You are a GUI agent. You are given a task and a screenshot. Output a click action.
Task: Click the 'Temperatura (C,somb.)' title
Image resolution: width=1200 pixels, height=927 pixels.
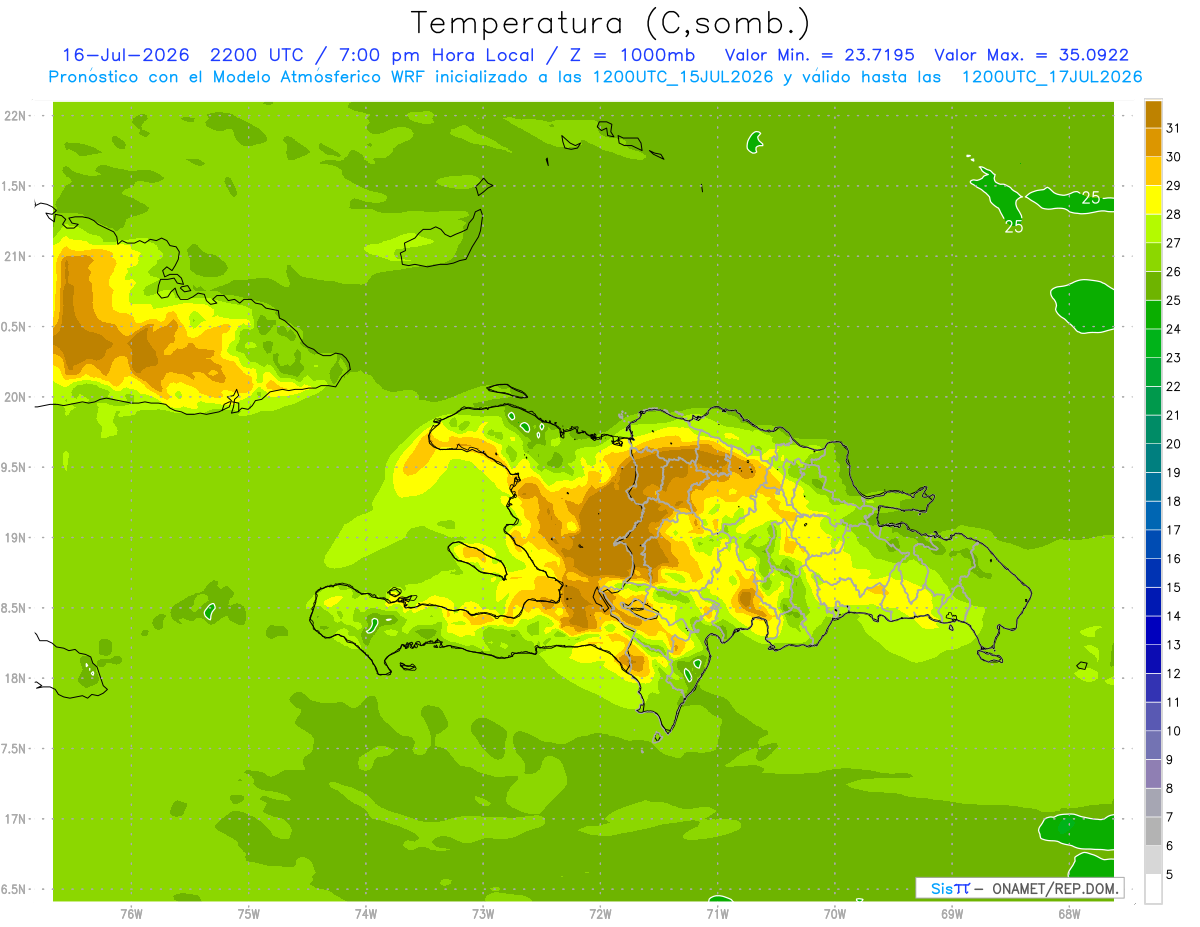pyautogui.click(x=611, y=23)
